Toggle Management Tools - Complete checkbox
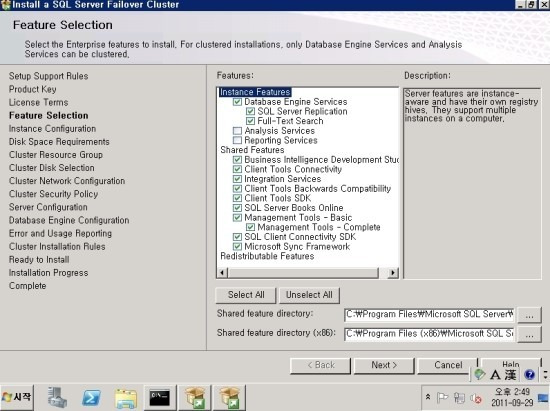 click(x=250, y=227)
